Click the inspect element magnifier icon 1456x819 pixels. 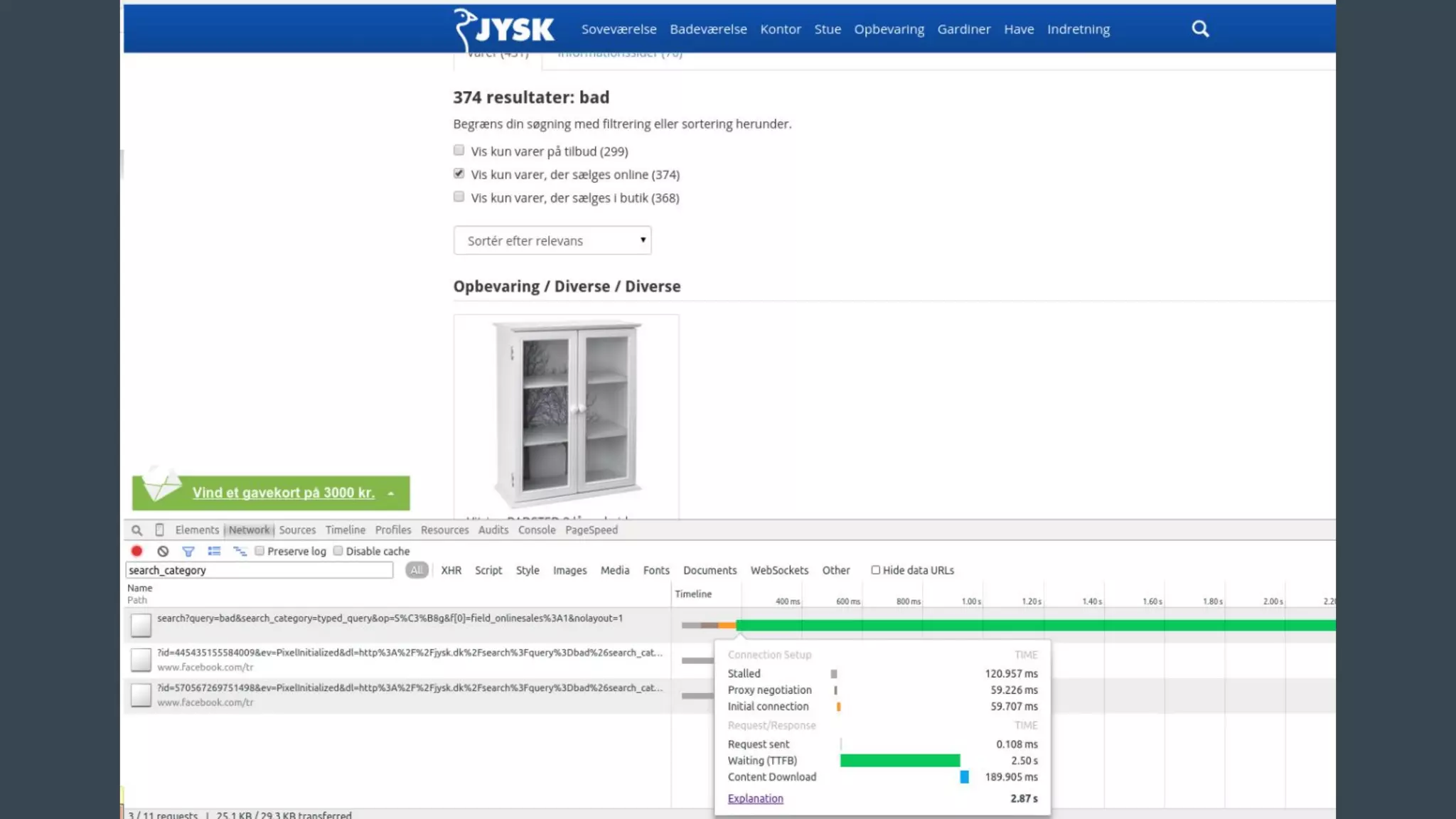click(136, 530)
